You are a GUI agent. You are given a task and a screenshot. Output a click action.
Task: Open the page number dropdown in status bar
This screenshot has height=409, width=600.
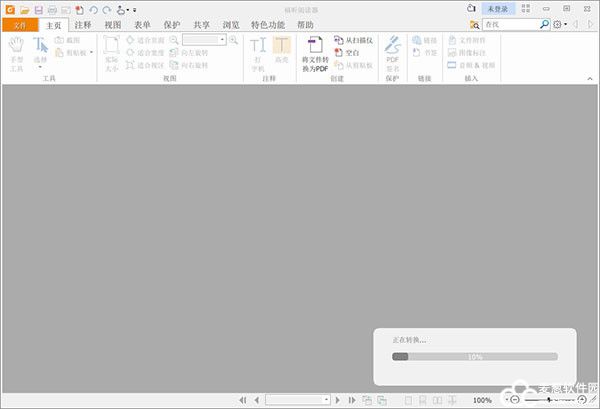326,400
